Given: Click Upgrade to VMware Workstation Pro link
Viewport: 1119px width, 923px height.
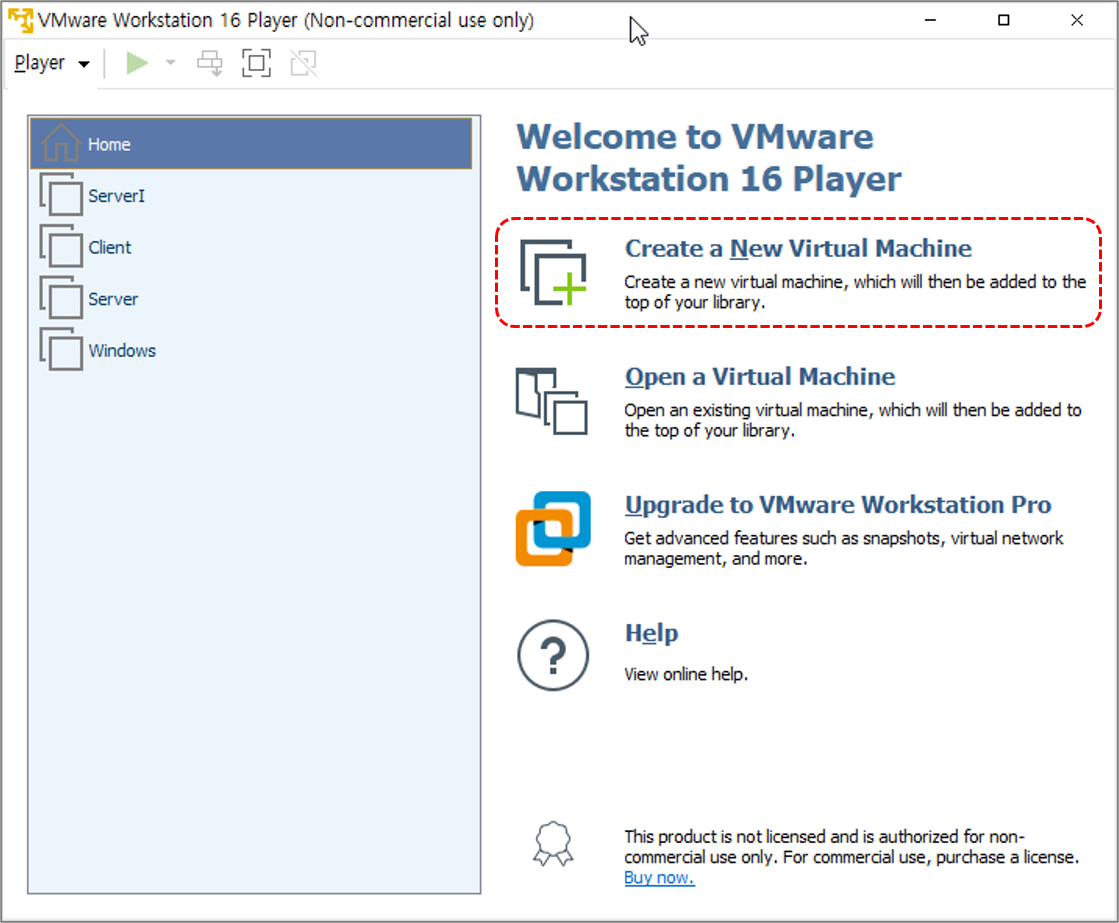Looking at the screenshot, I should click(x=838, y=505).
